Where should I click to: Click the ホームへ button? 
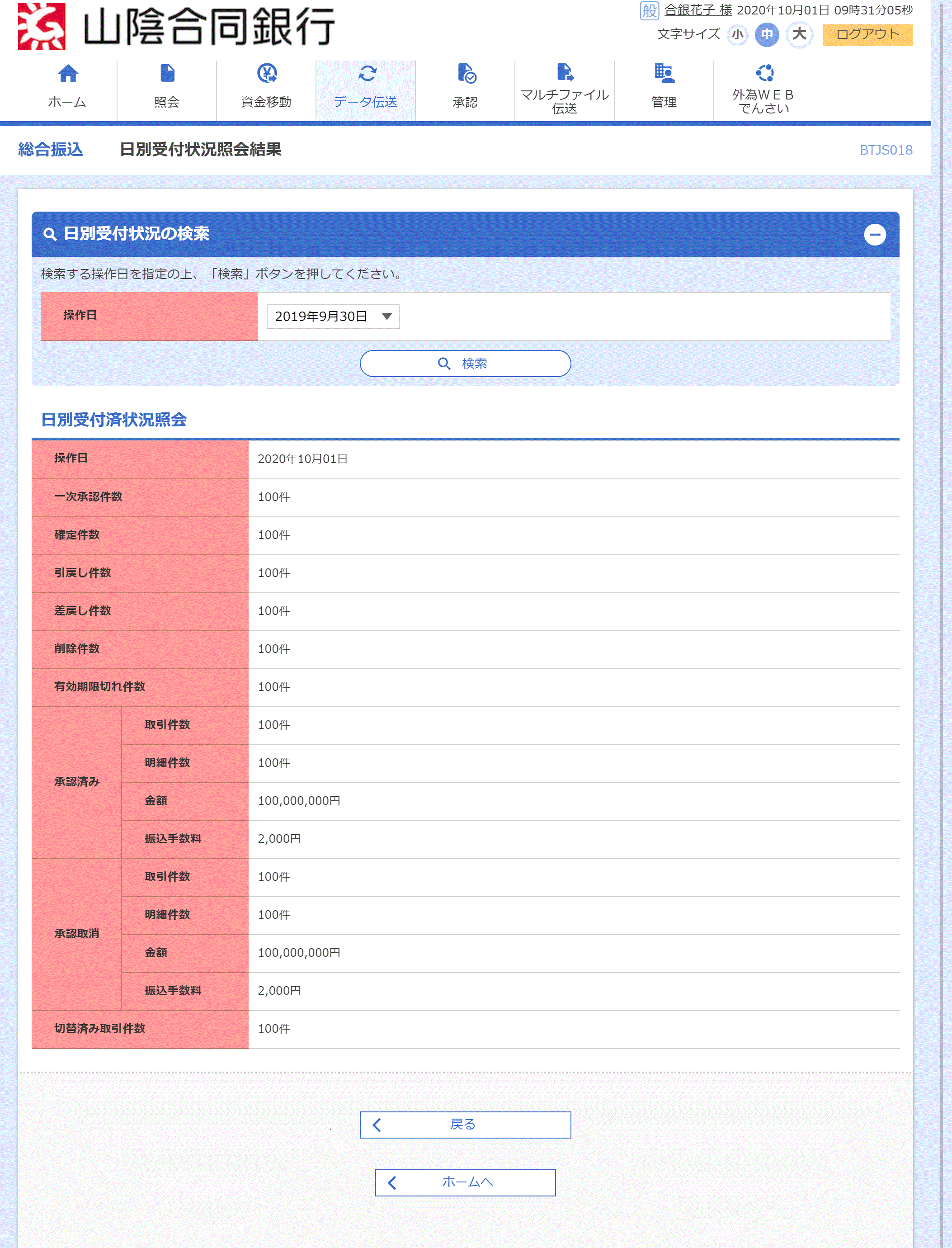point(465,1182)
